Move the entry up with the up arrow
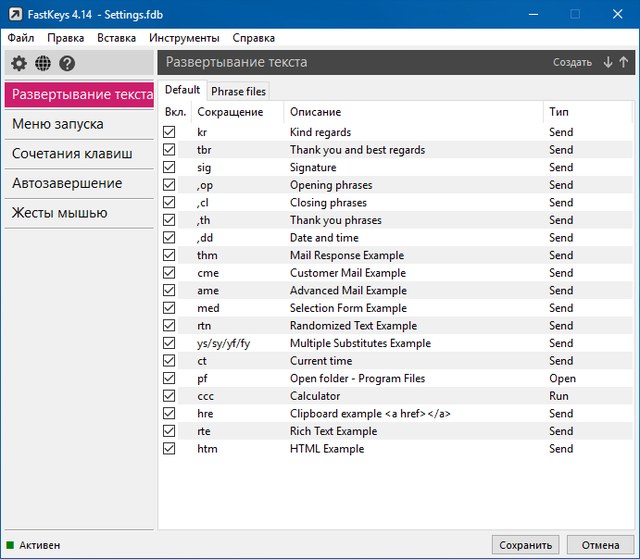The image size is (640, 559). [x=624, y=62]
